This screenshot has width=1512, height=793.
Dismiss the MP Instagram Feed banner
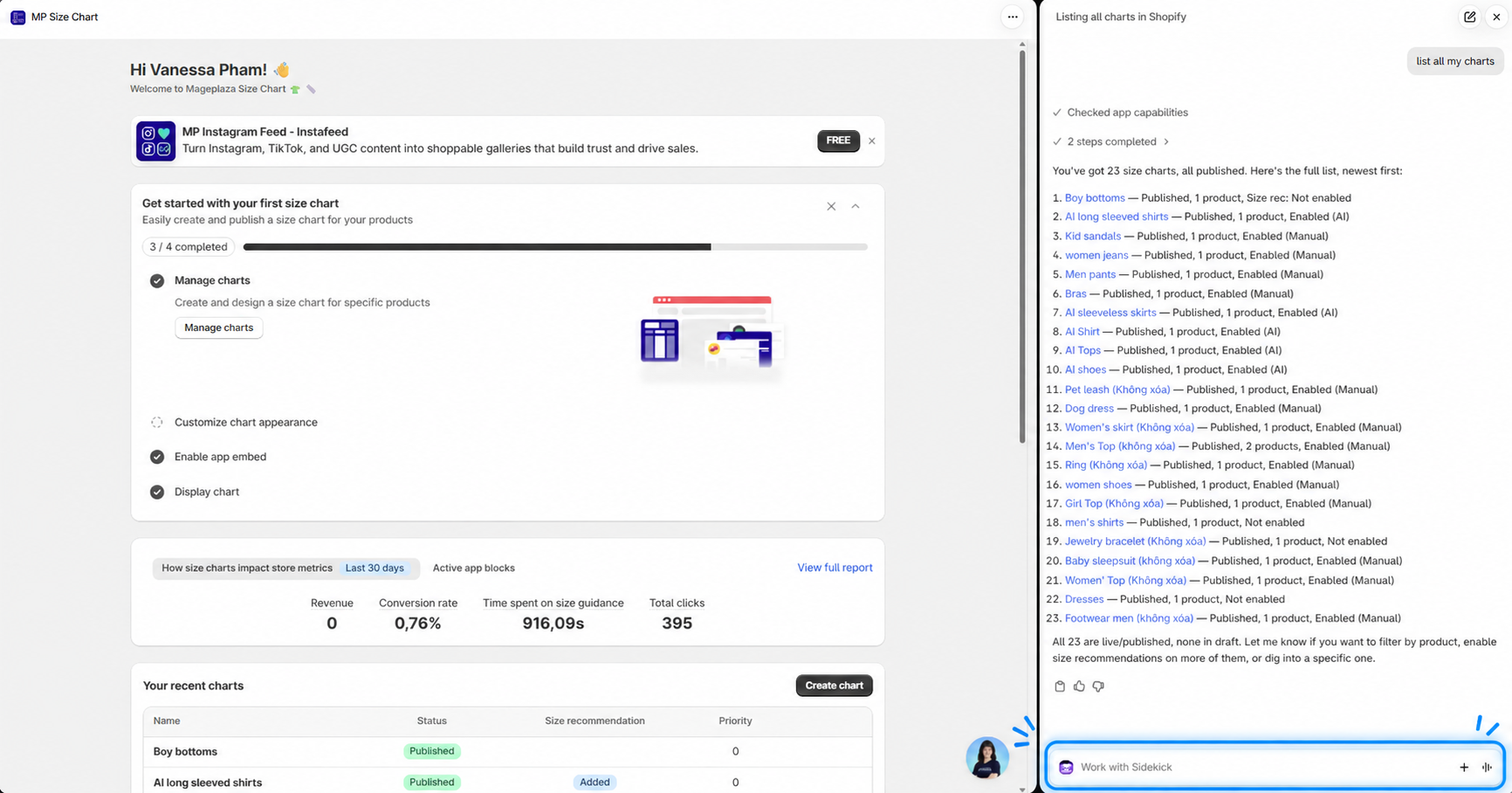[x=871, y=141]
